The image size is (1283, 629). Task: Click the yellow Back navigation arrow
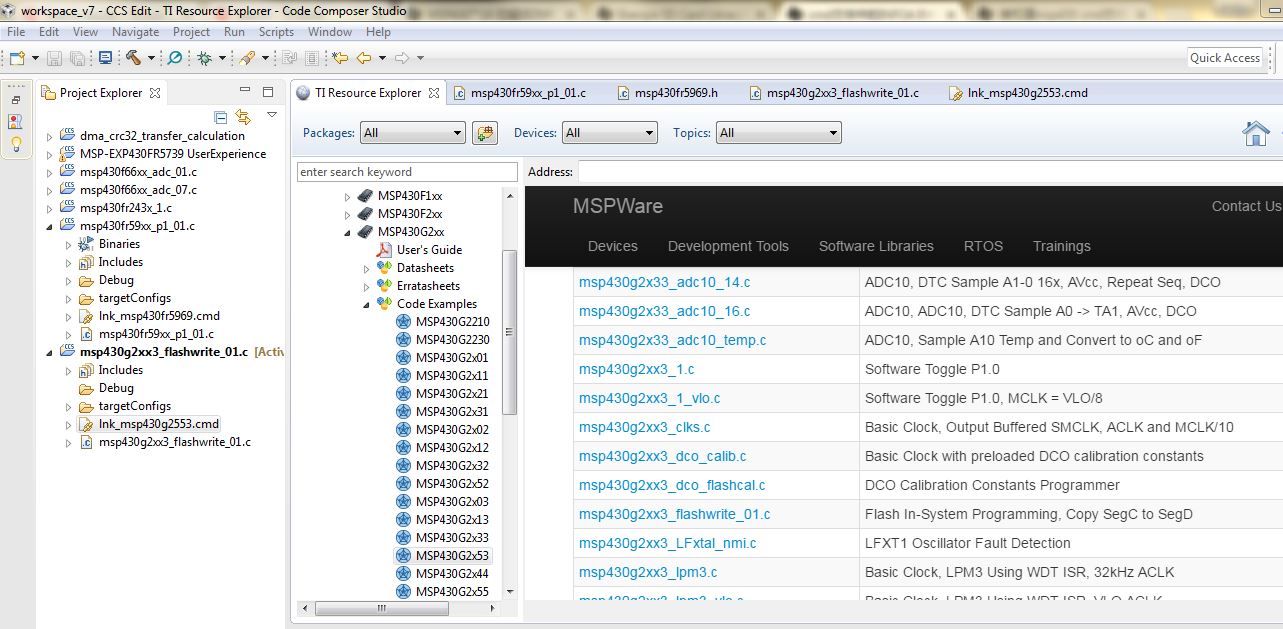point(365,58)
